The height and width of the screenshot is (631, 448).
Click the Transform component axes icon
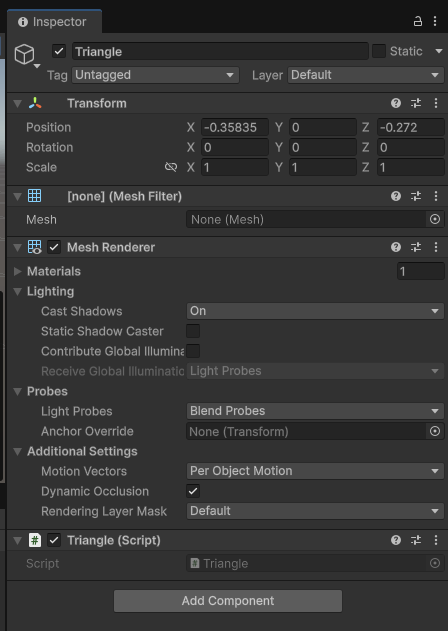35,103
